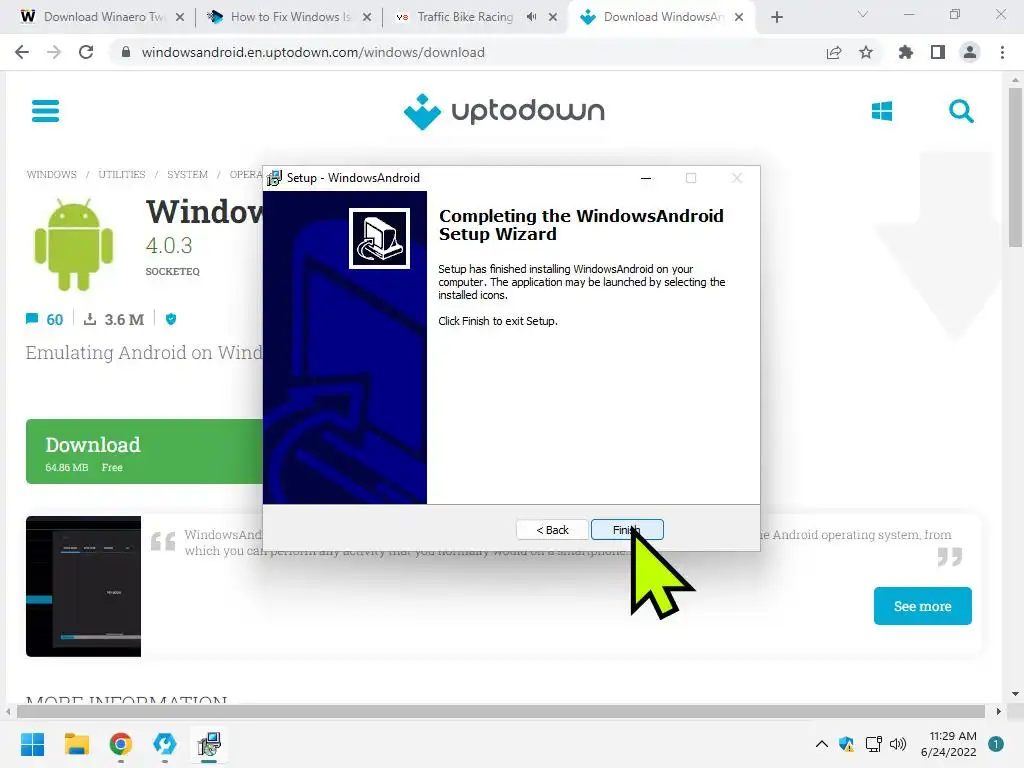1024x768 pixels.
Task: Open the WINDOWS breadcrumb link
Action: point(52,174)
